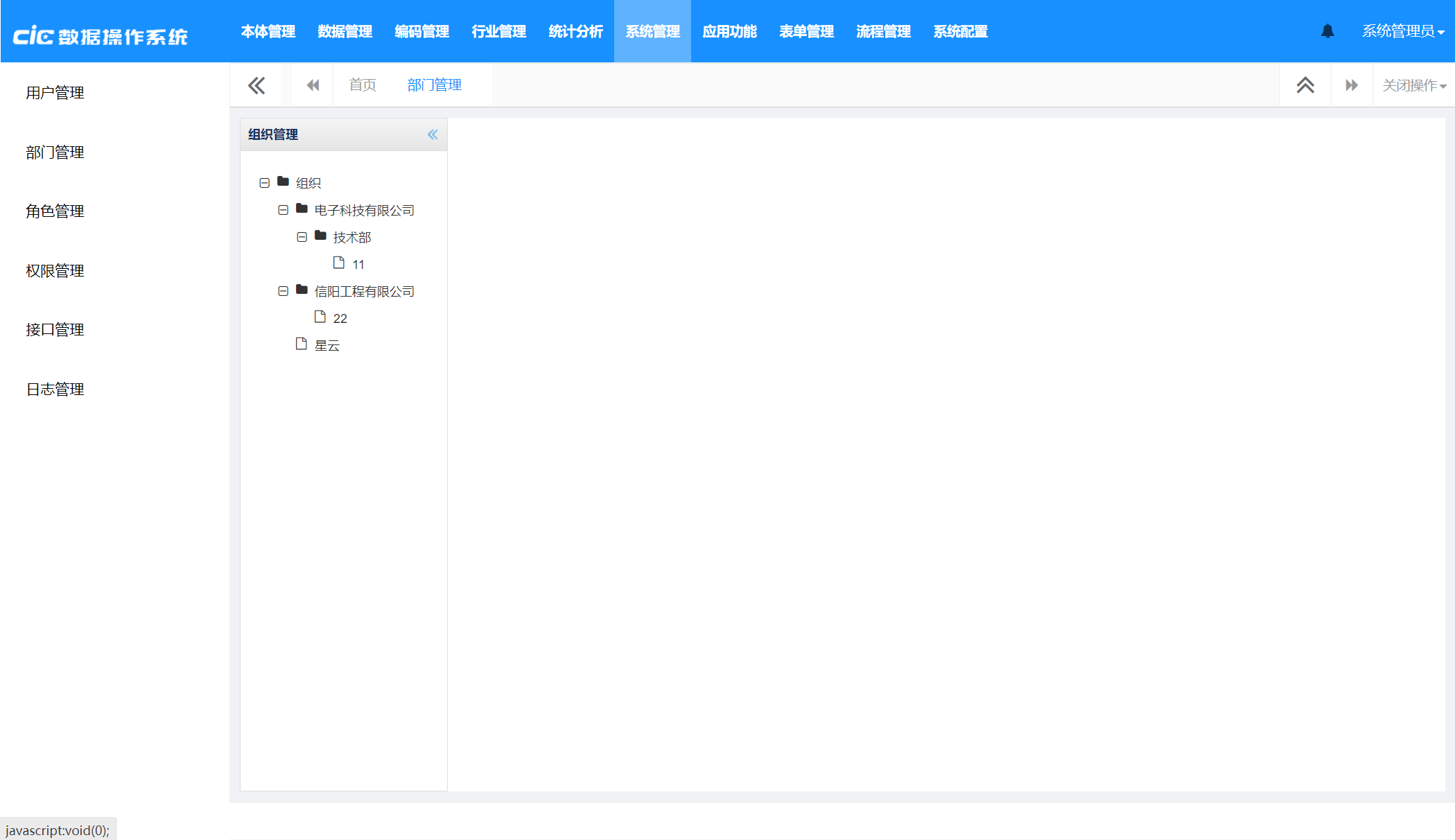This screenshot has width=1455, height=840.
Task: Collapse the 电子科技有限公司 tree node
Action: [283, 210]
